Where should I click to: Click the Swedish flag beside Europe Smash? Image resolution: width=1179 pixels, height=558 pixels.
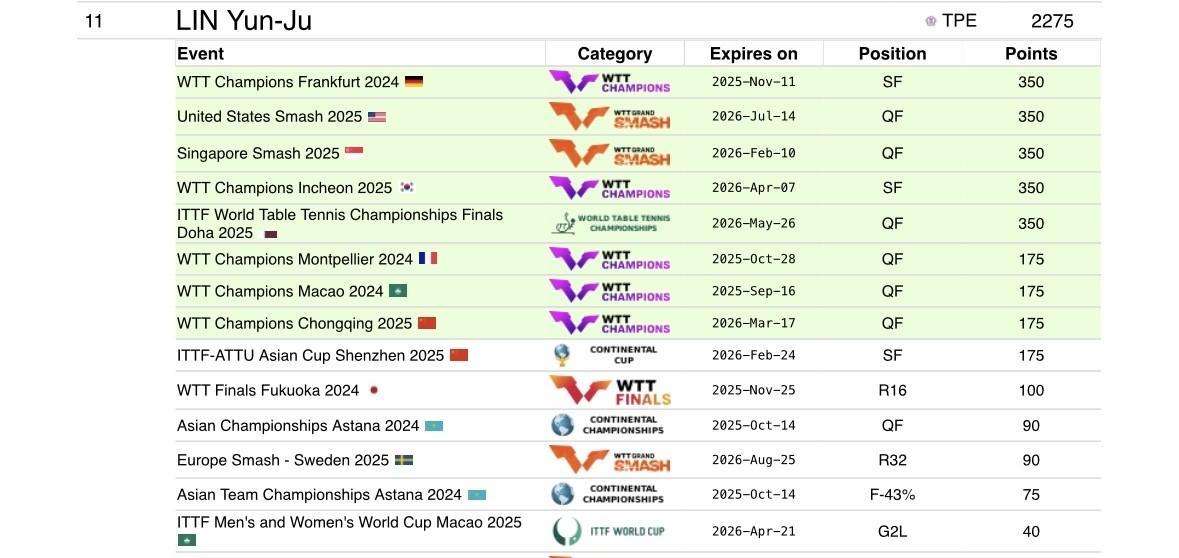(404, 461)
